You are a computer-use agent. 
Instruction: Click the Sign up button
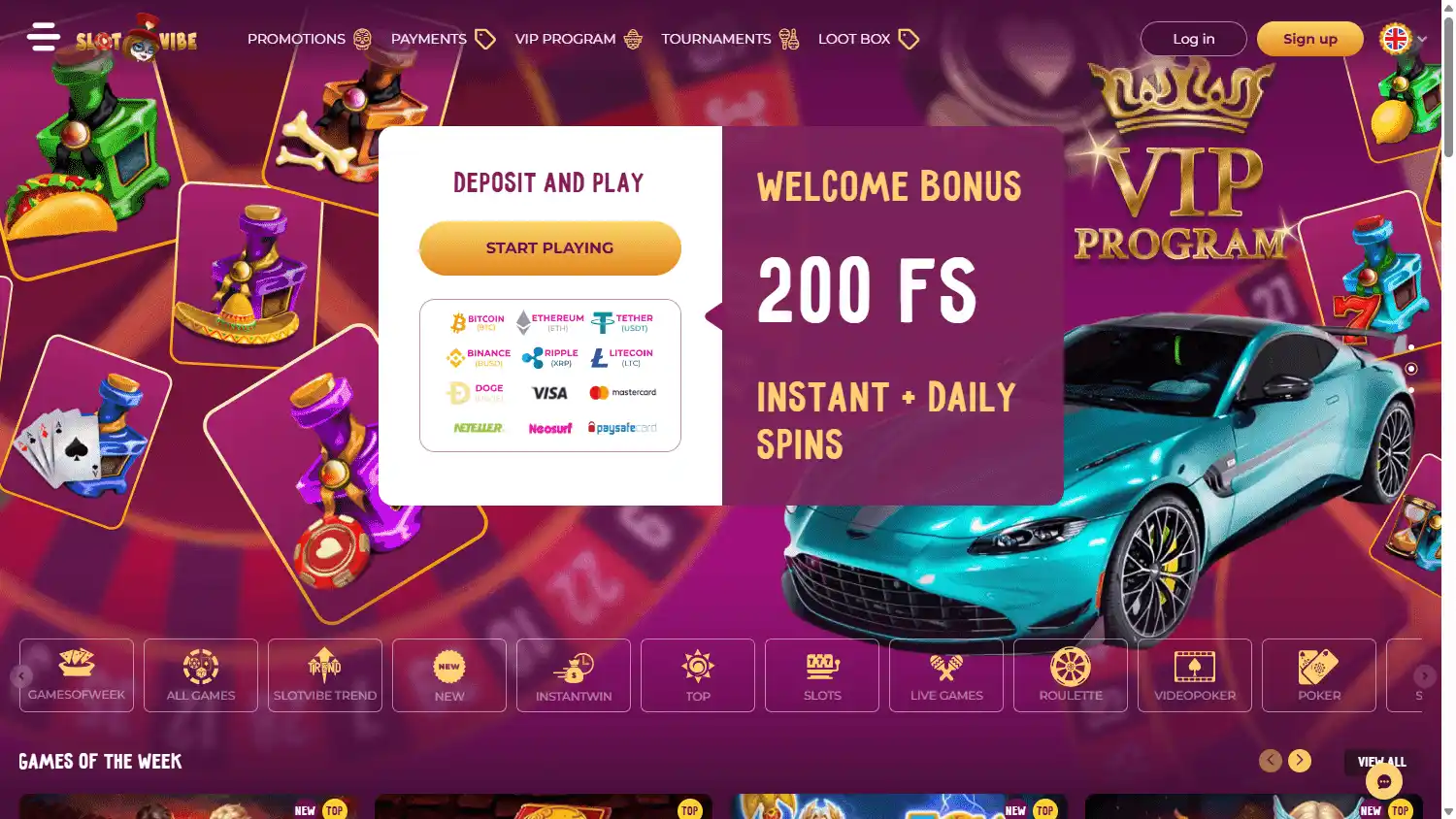1310,39
